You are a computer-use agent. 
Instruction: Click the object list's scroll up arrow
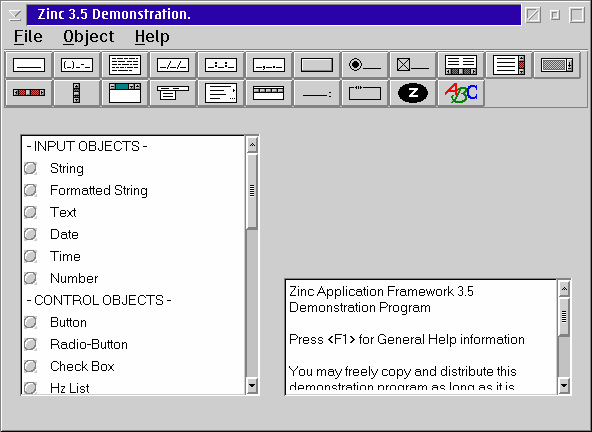(252, 145)
